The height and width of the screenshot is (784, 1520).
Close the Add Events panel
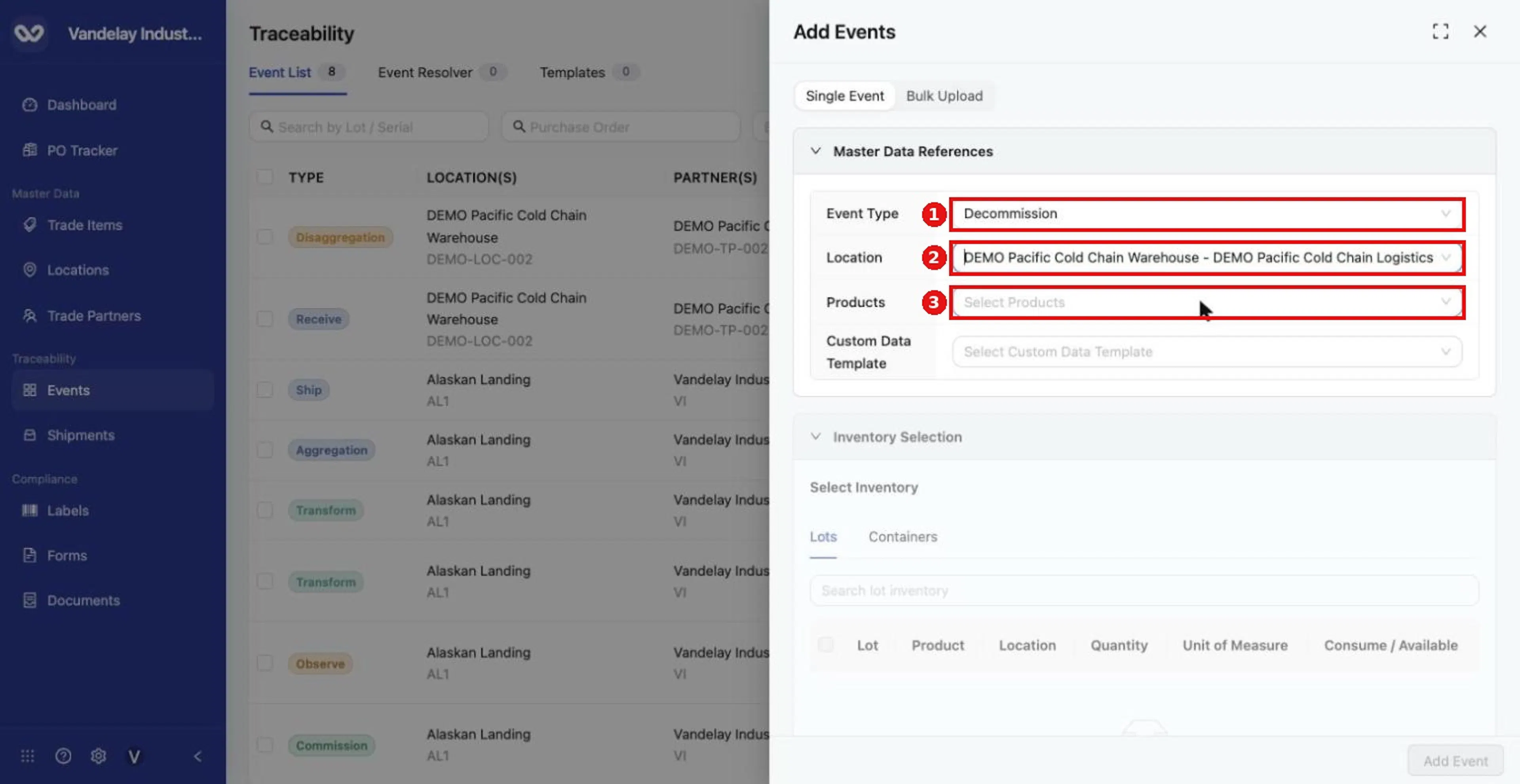1480,31
